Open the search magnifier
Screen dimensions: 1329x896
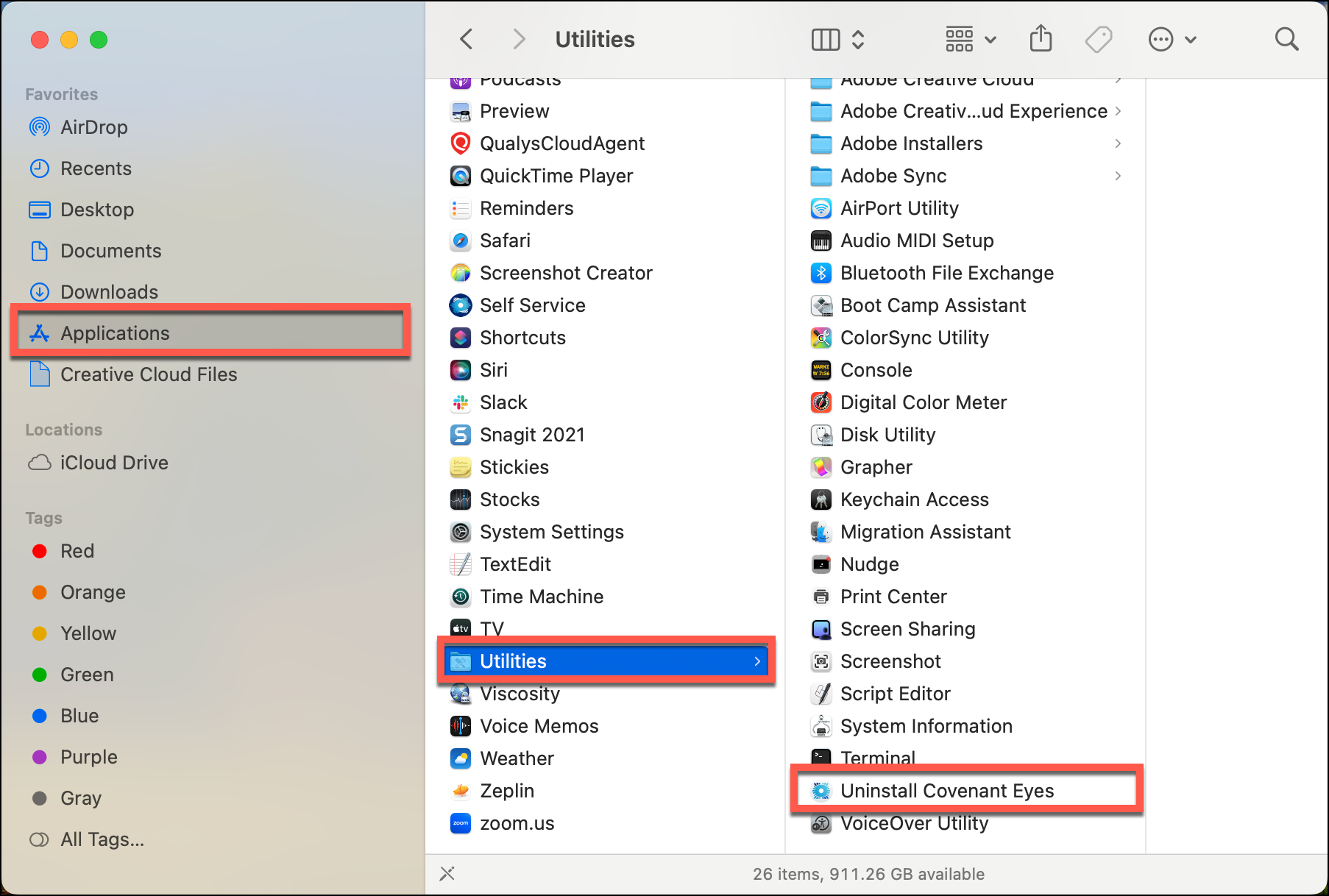click(1286, 39)
